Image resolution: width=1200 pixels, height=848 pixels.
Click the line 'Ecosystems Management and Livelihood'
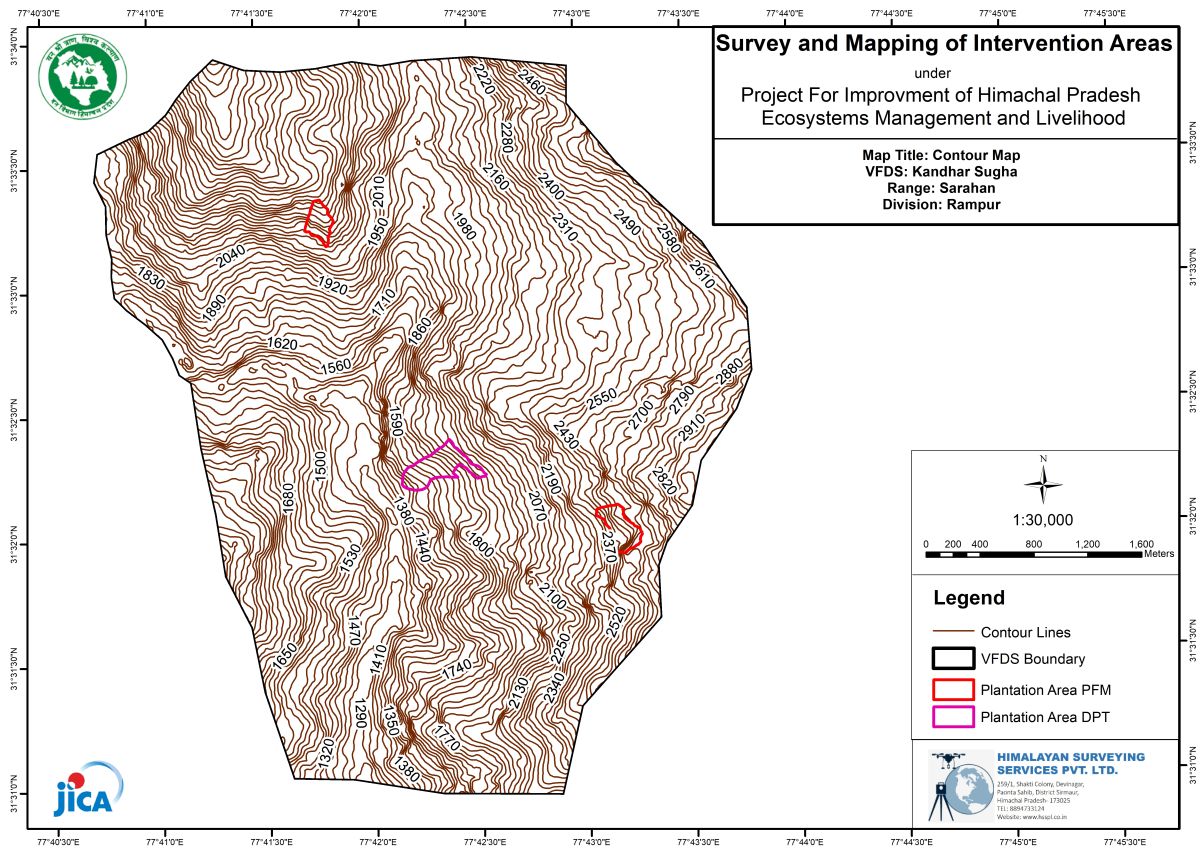click(x=941, y=119)
